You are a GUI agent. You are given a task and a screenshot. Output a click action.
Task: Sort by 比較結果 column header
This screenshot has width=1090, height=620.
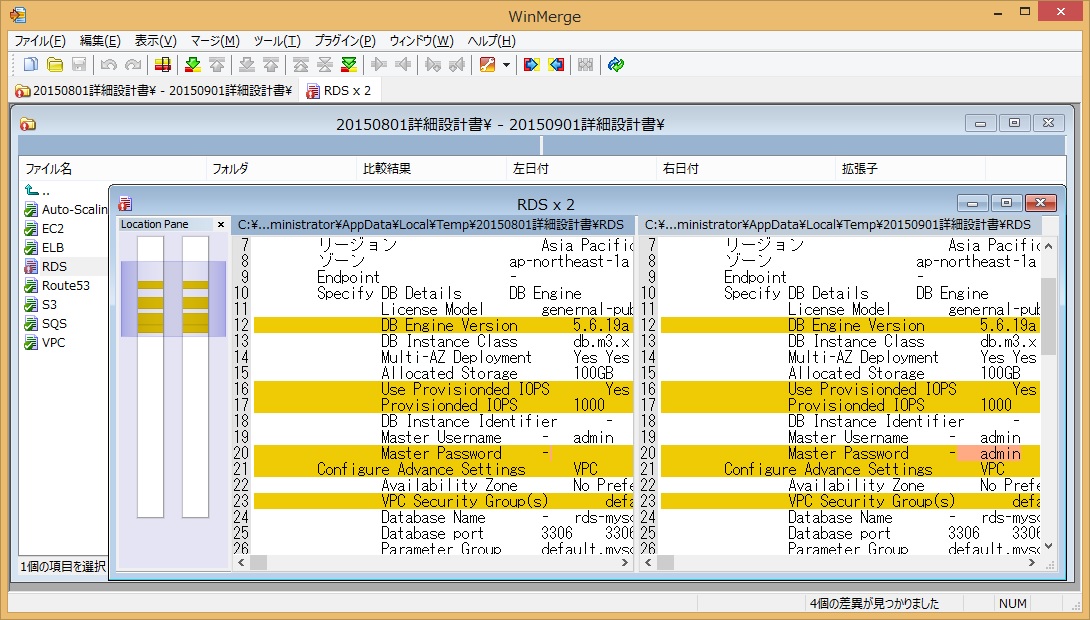[432, 168]
